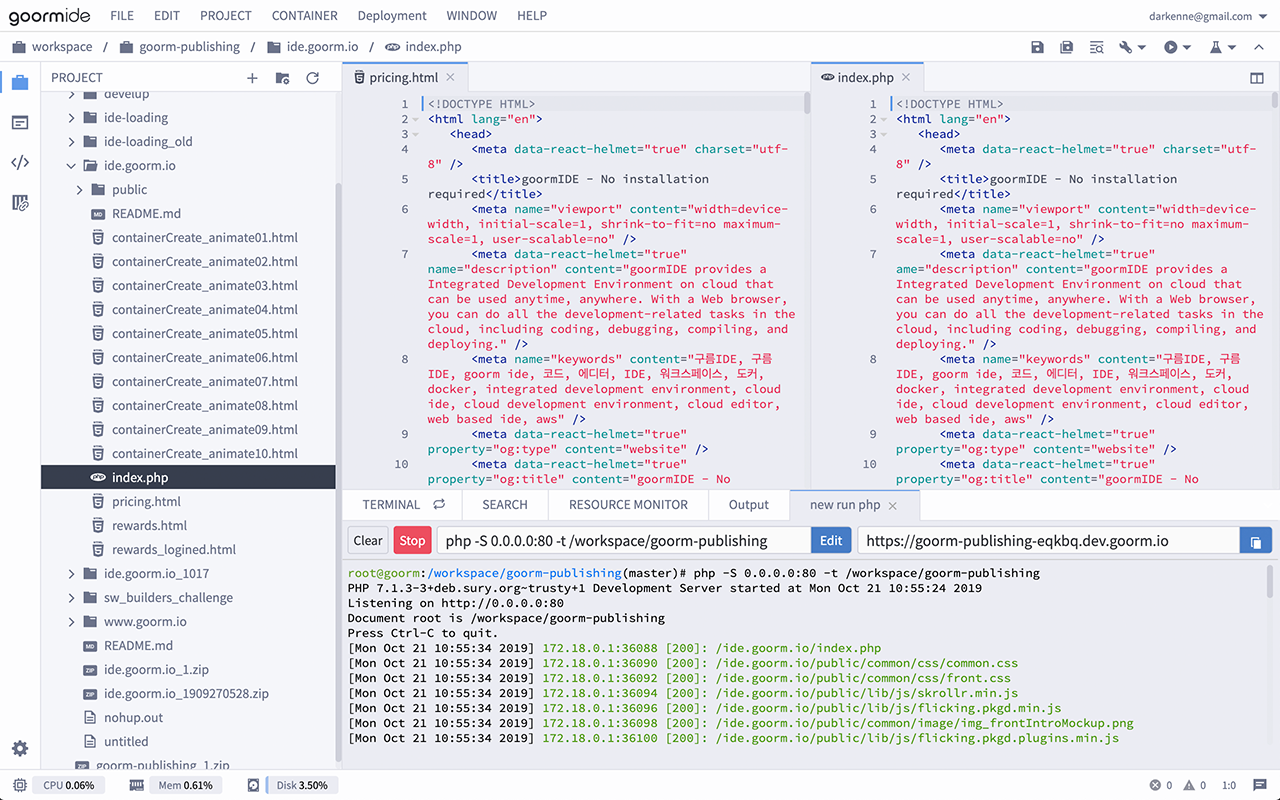This screenshot has height=800, width=1280.
Task: Select the code </> icon in sidebar
Action: pos(19,162)
